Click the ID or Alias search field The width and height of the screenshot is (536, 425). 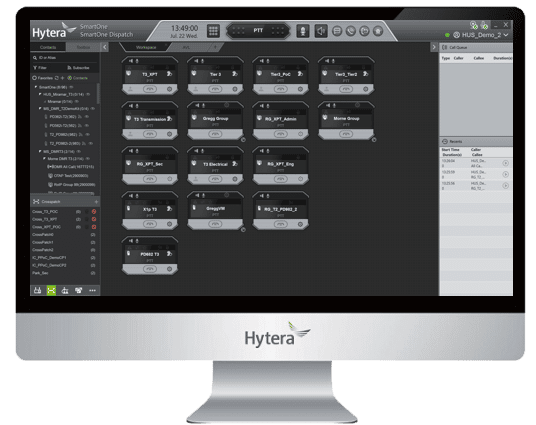pos(65,58)
